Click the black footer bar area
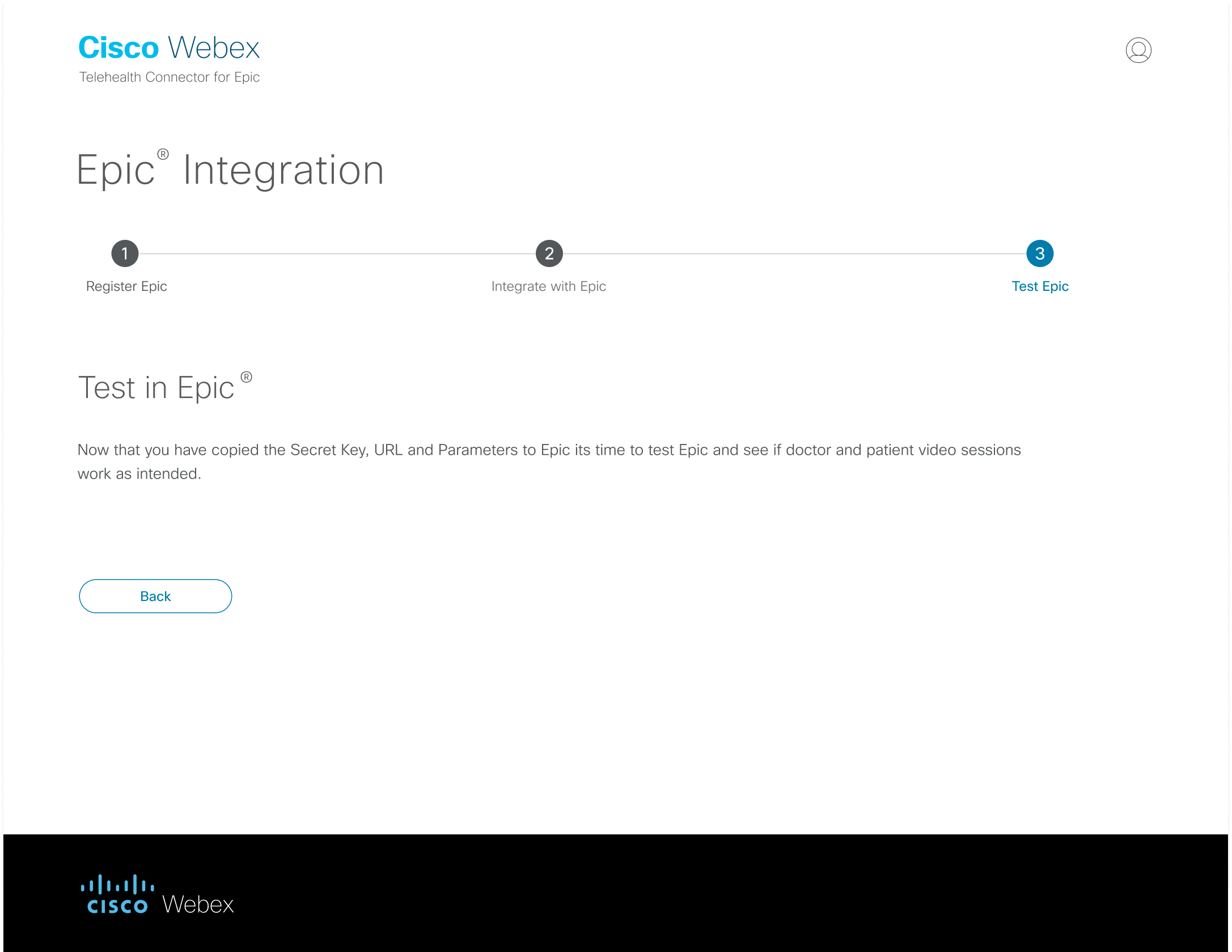Image resolution: width=1232 pixels, height=952 pixels. coord(616,893)
